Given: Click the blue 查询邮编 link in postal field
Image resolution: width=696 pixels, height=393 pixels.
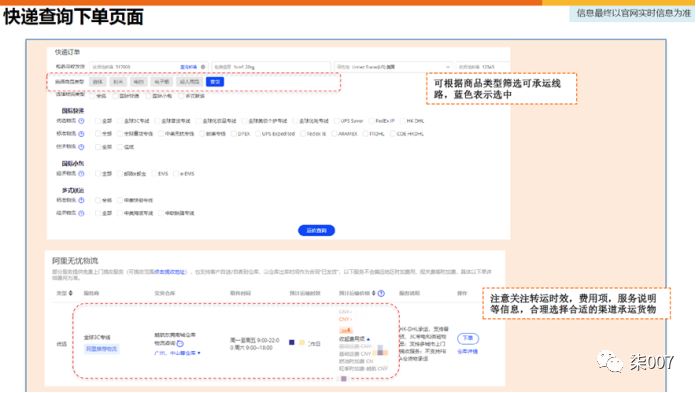Looking at the screenshot, I should click(189, 67).
